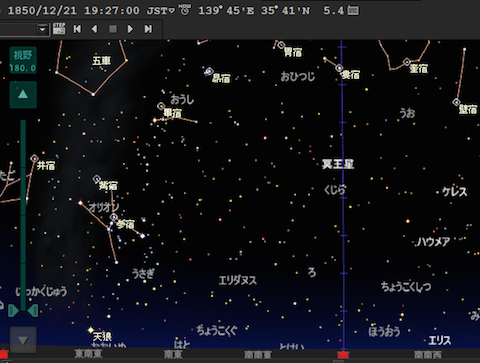480x363 pixels.
Task: Select the 胃宿 lunar mansion marker
Action: pos(282,45)
